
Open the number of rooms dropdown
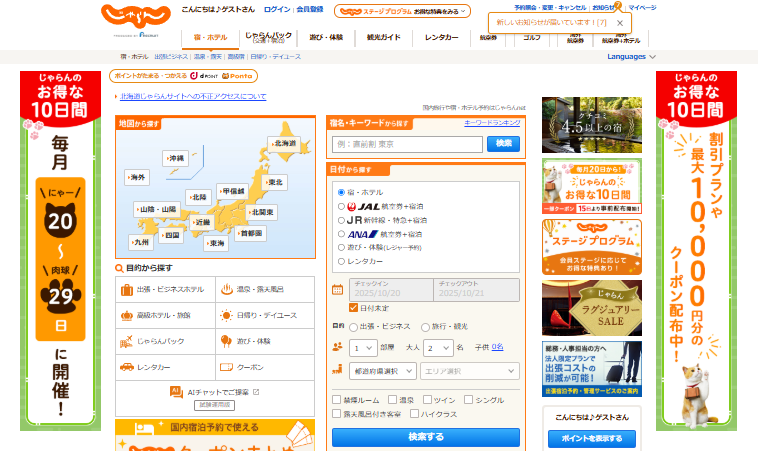tap(363, 348)
